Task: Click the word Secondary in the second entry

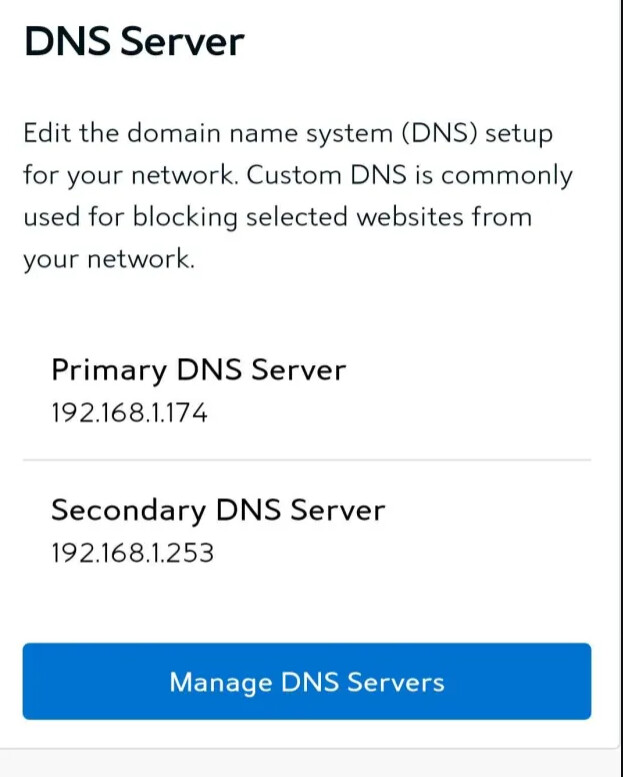Action: (x=129, y=510)
